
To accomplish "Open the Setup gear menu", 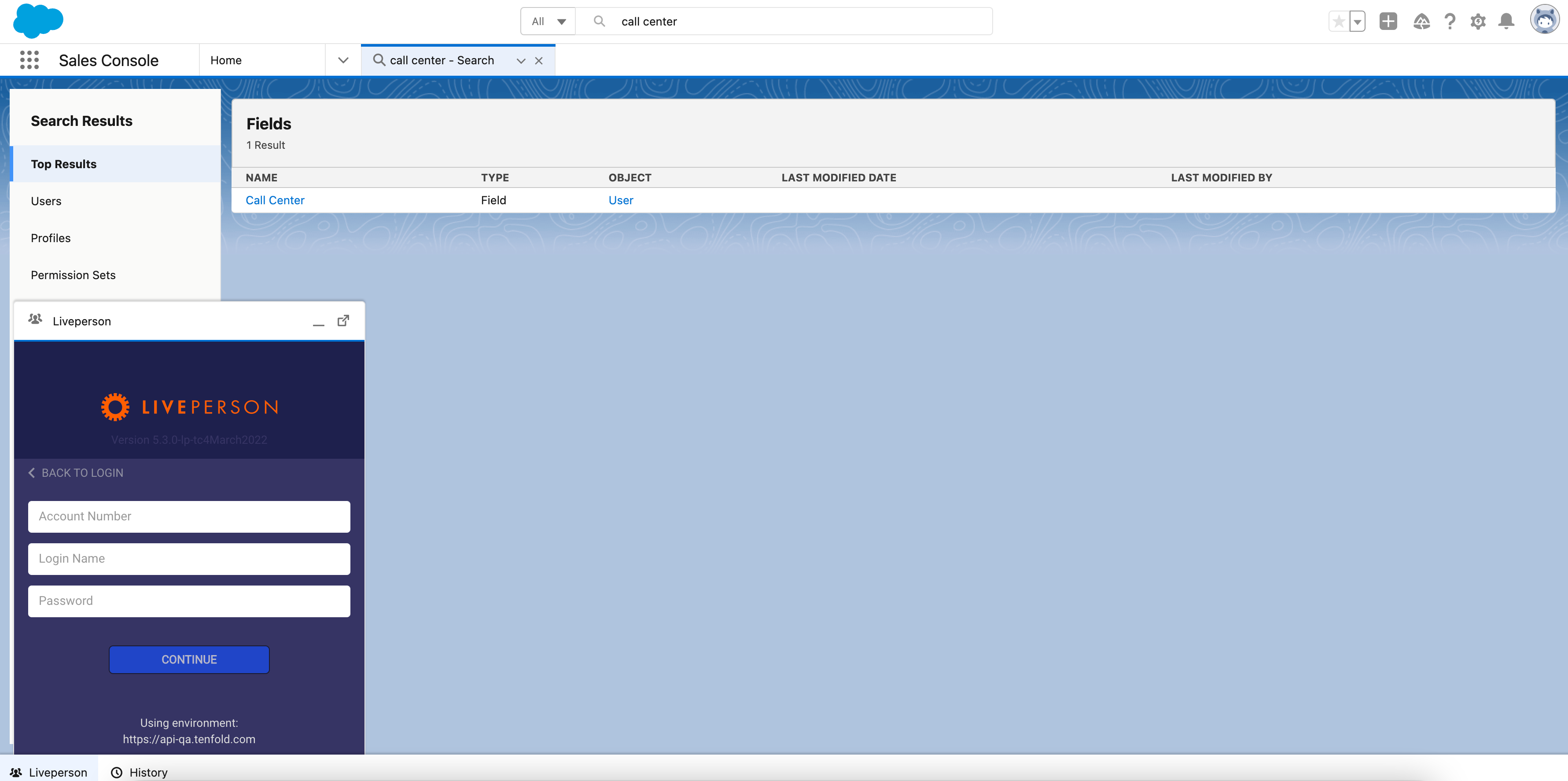I will coord(1478,21).
